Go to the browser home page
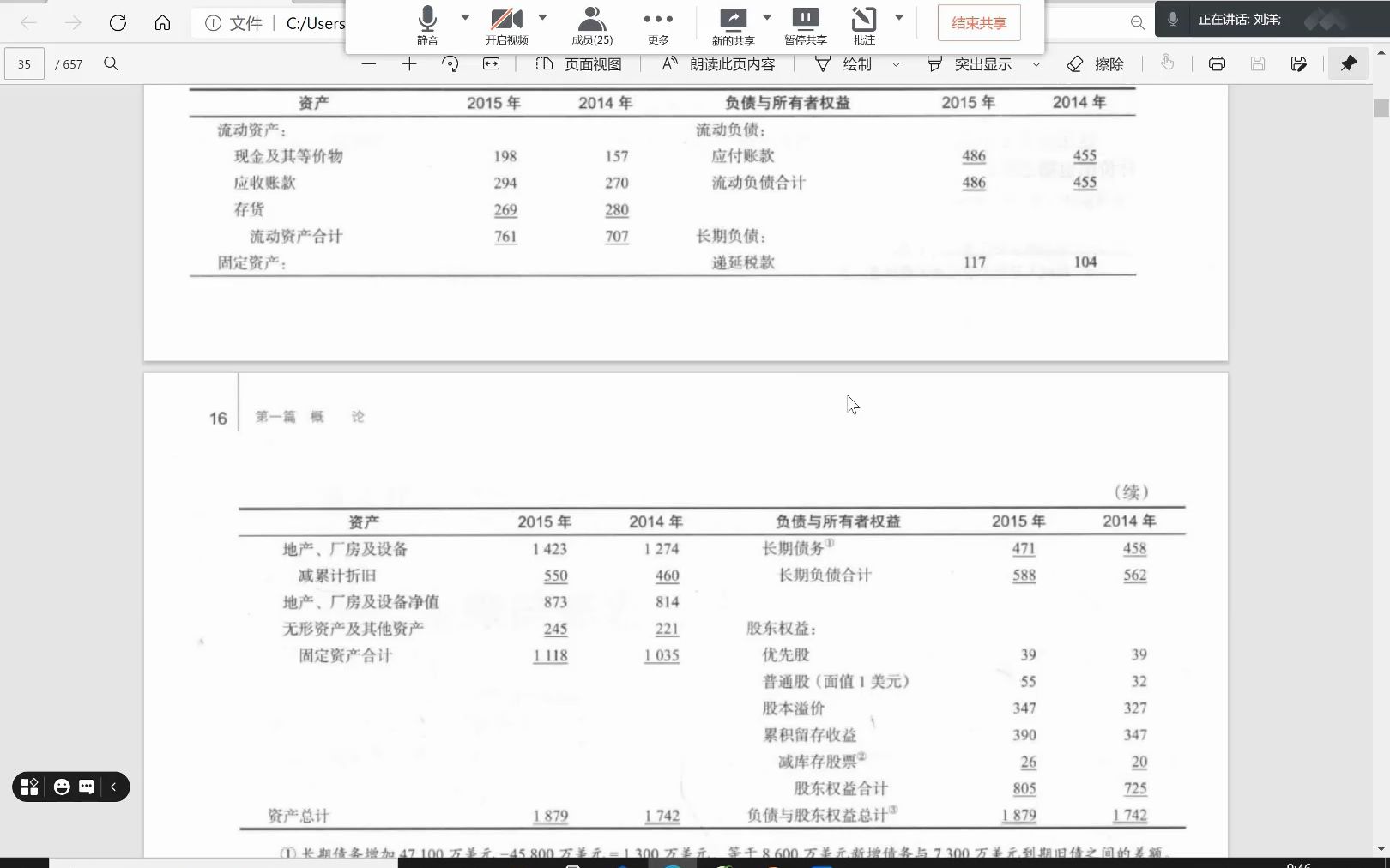The width and height of the screenshot is (1390, 868). 162,23
